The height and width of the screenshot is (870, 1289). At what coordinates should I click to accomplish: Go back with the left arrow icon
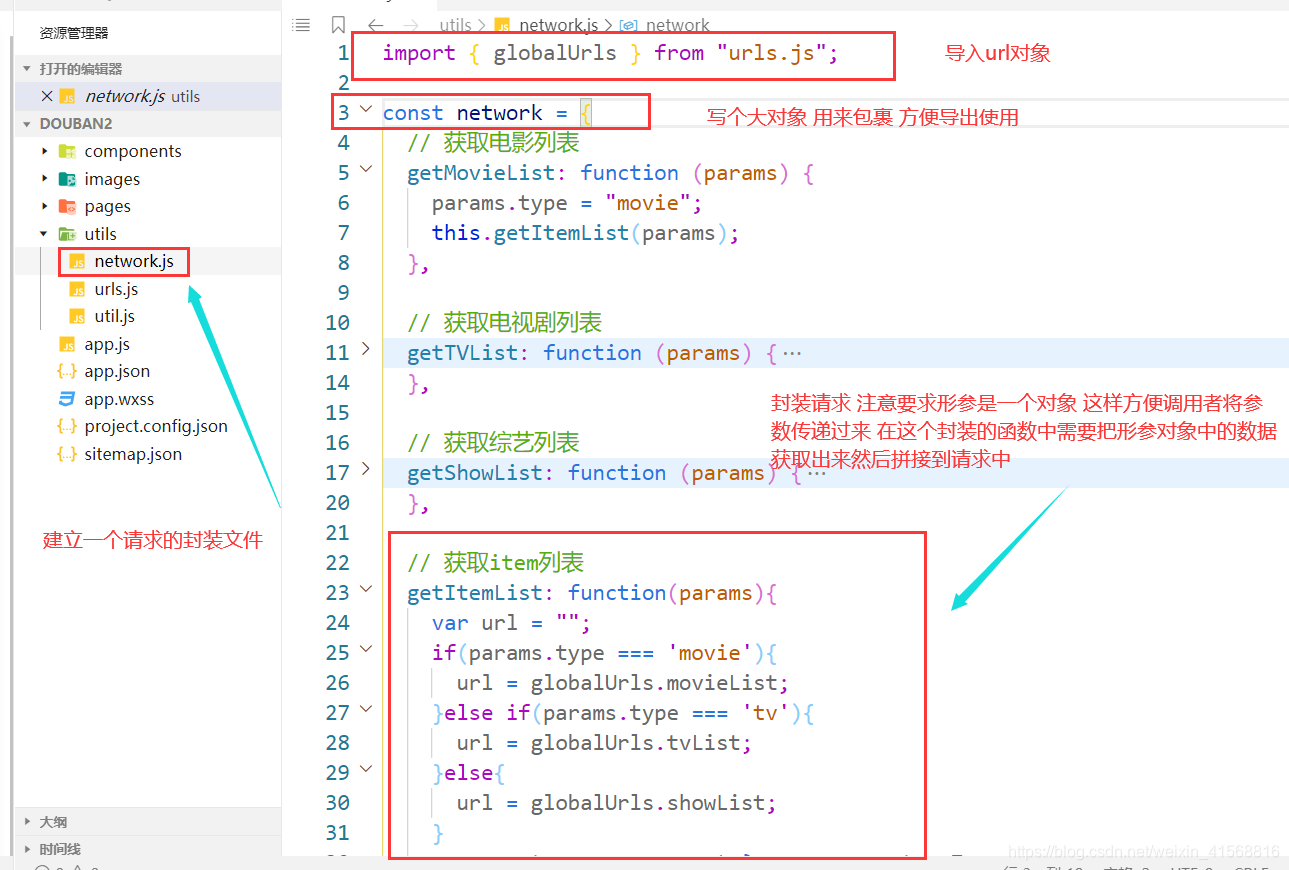[375, 25]
